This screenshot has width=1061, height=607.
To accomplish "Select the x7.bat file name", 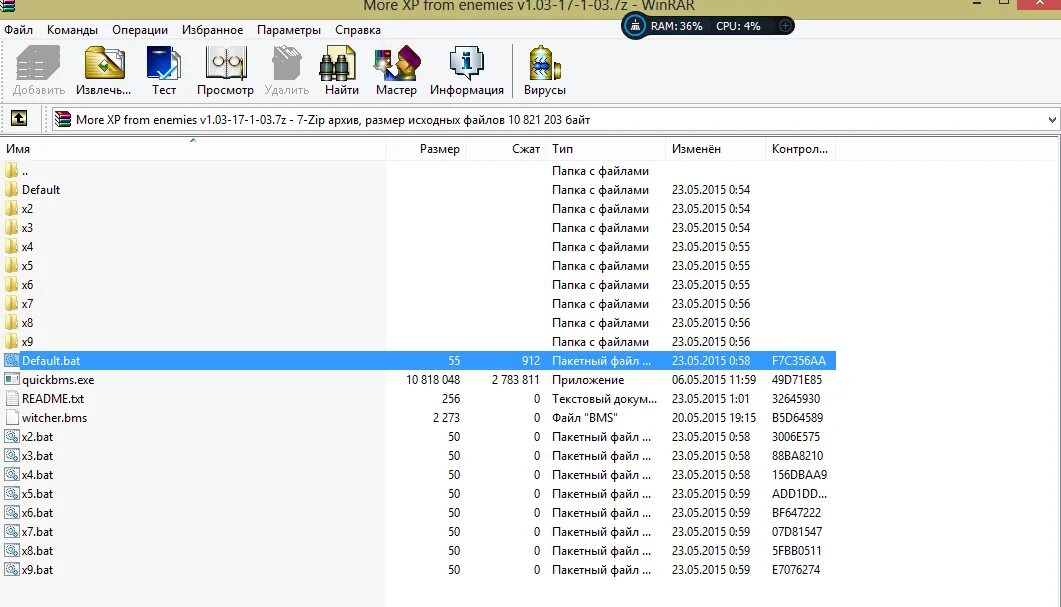I will tap(37, 532).
